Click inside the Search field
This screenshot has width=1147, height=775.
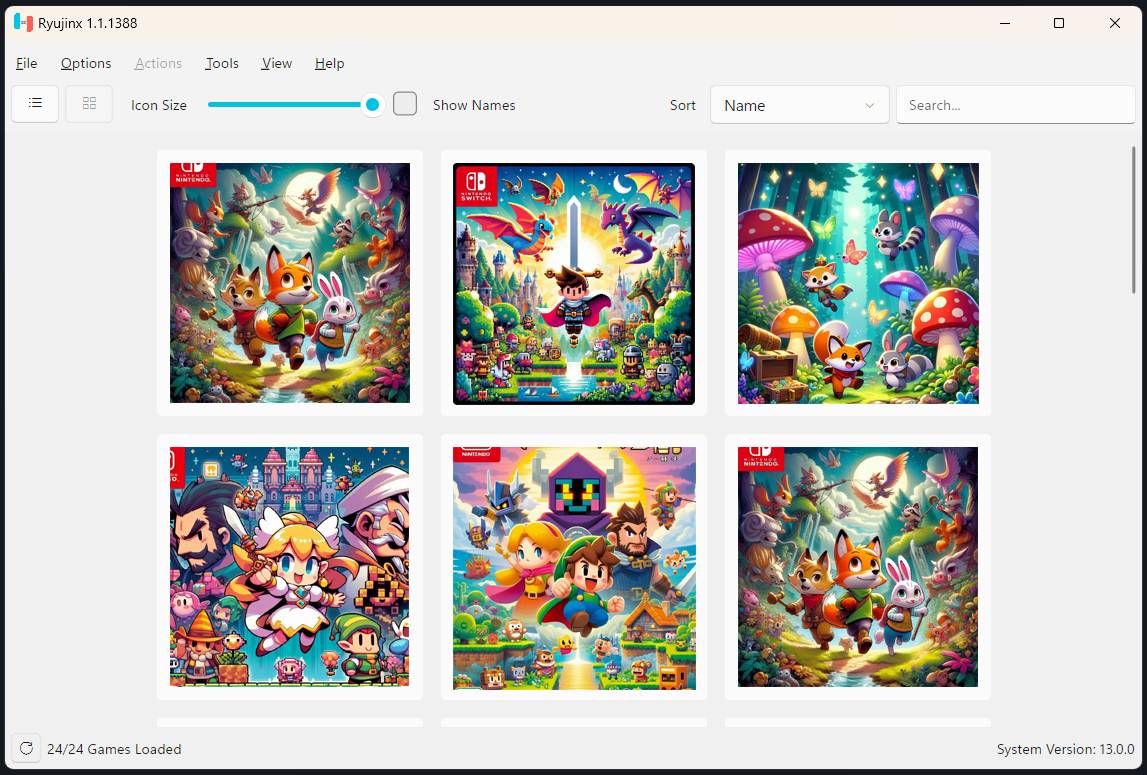click(1015, 105)
